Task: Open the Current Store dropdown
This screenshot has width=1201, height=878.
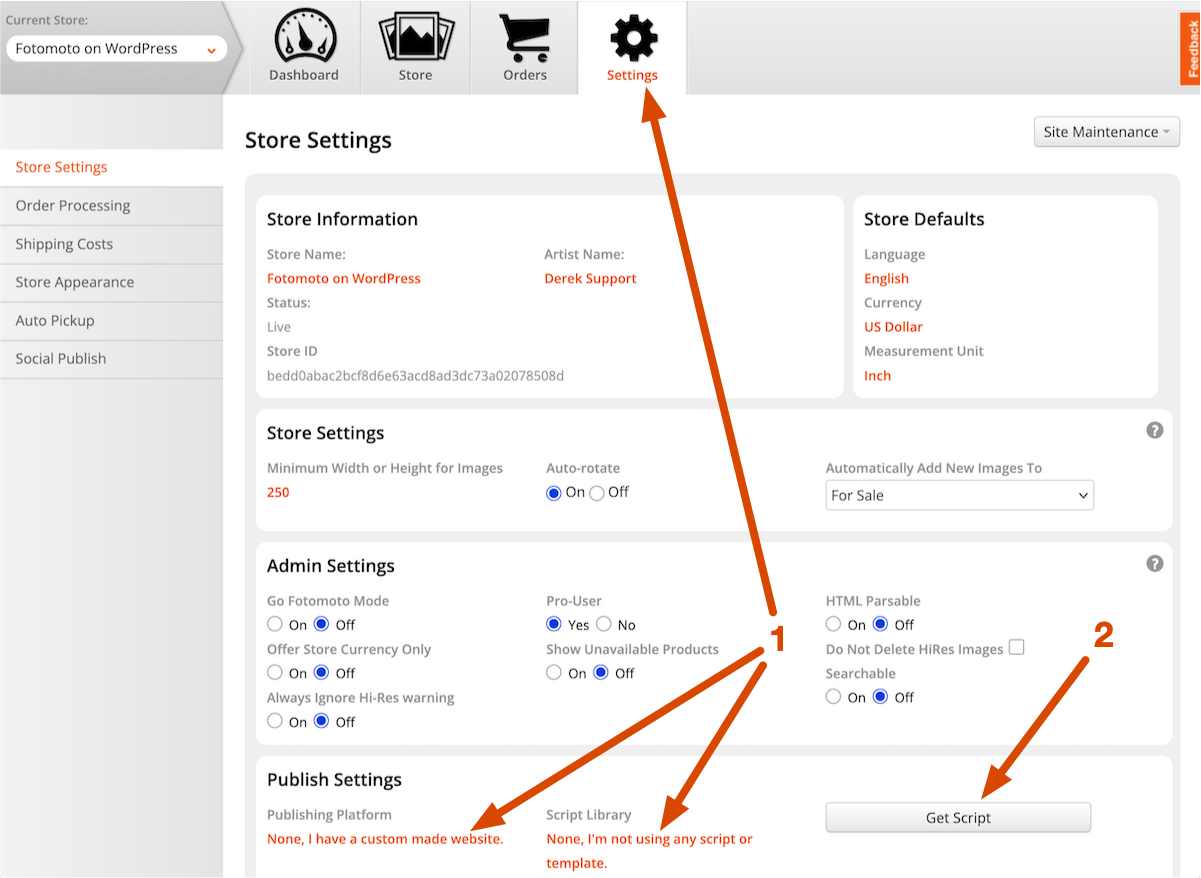Action: (x=116, y=49)
